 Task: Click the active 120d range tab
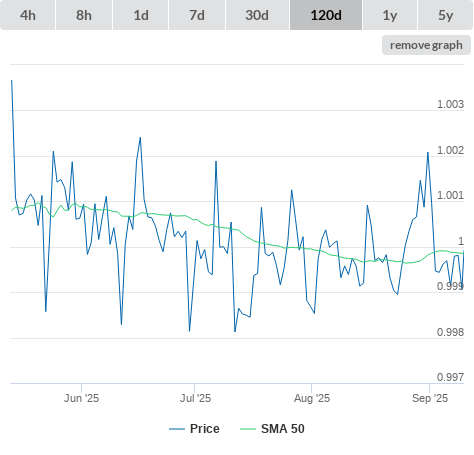click(326, 15)
